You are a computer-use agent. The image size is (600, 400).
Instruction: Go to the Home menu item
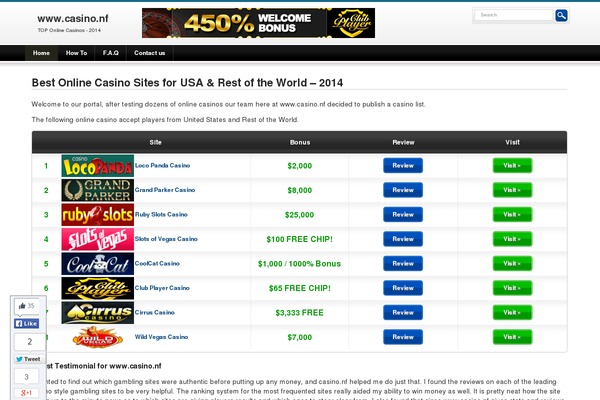pos(41,53)
